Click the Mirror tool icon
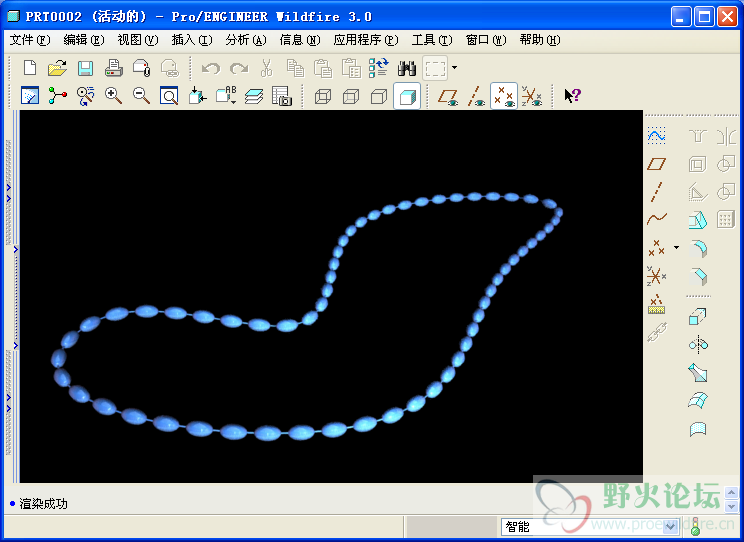Viewport: 744px width, 542px height. [698, 345]
